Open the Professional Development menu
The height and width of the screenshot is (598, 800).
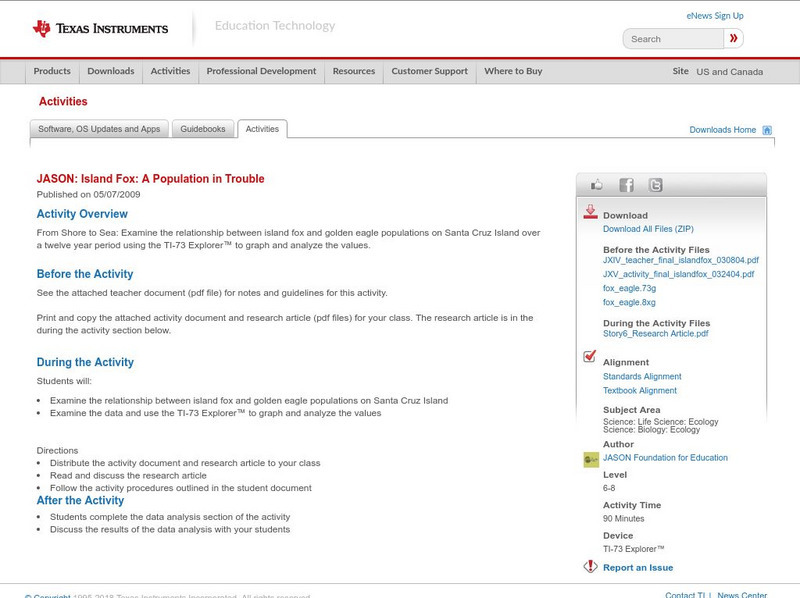click(261, 71)
